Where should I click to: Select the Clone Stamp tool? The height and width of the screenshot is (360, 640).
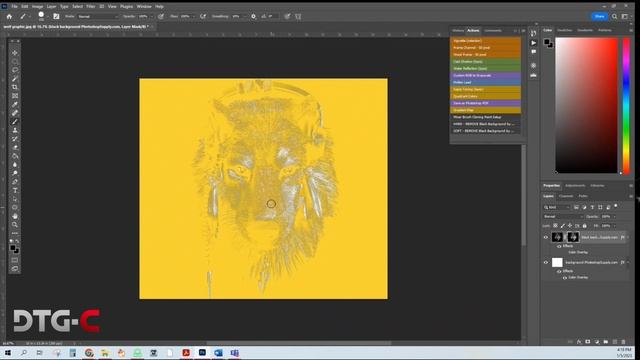[15, 130]
